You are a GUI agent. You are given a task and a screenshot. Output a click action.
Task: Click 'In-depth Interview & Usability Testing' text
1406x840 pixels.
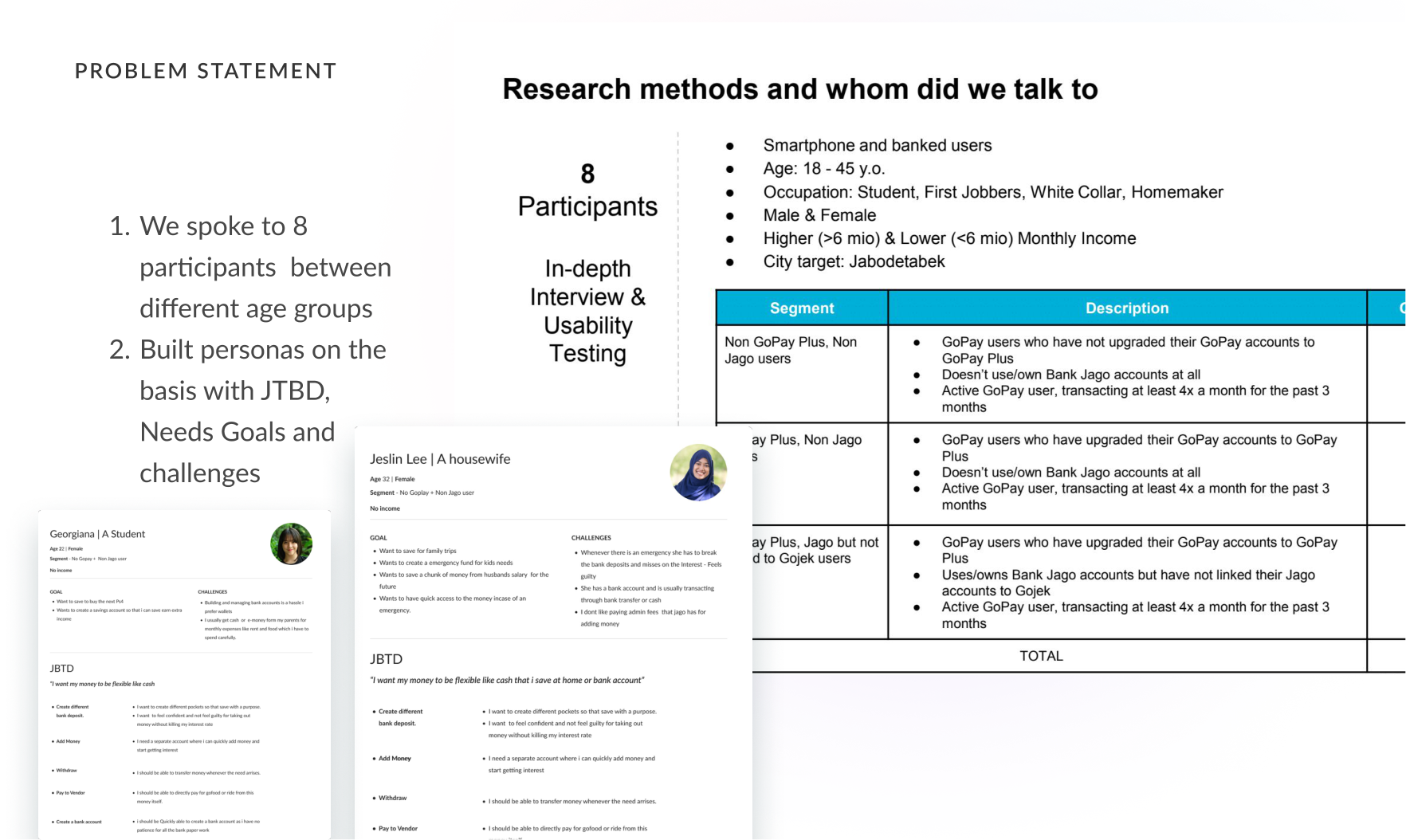pyautogui.click(x=587, y=311)
